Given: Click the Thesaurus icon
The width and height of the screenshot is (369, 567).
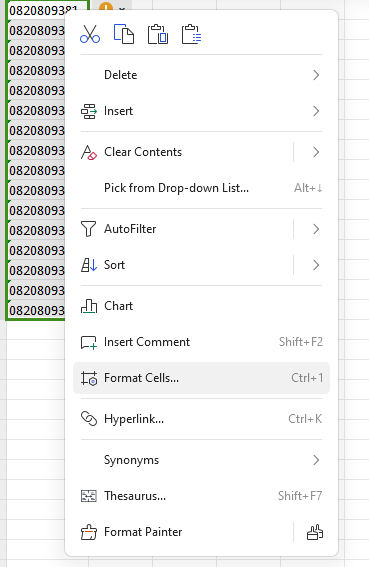Looking at the screenshot, I should (x=89, y=496).
